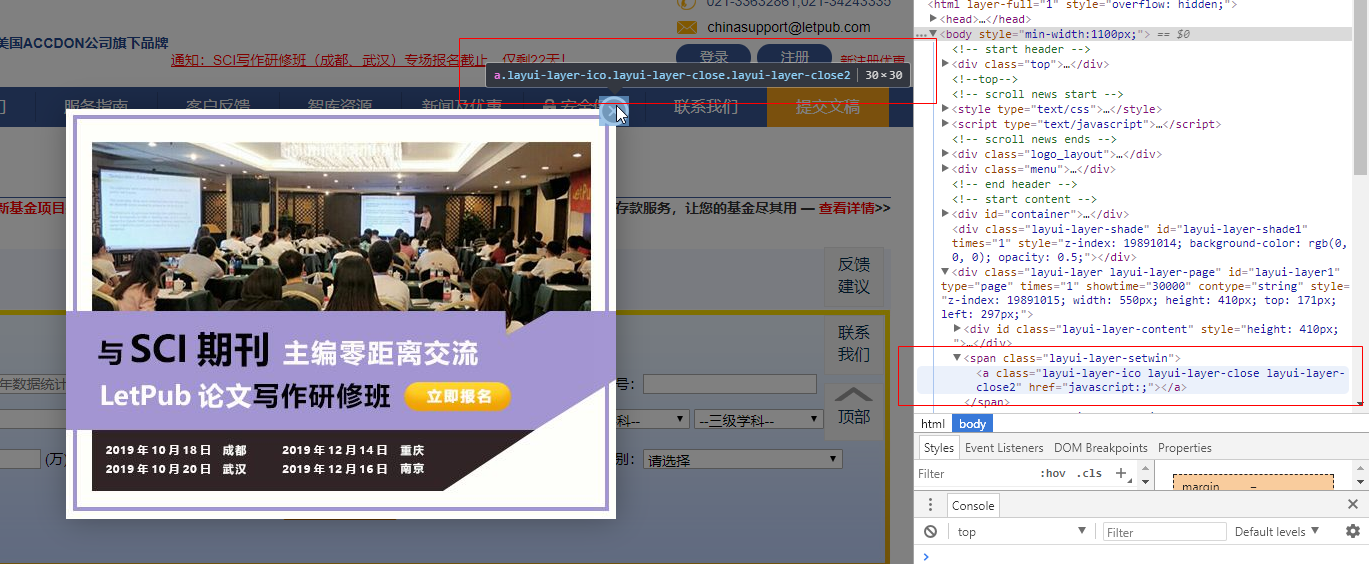
Task: Select the html breadcrumb
Action: click(933, 424)
